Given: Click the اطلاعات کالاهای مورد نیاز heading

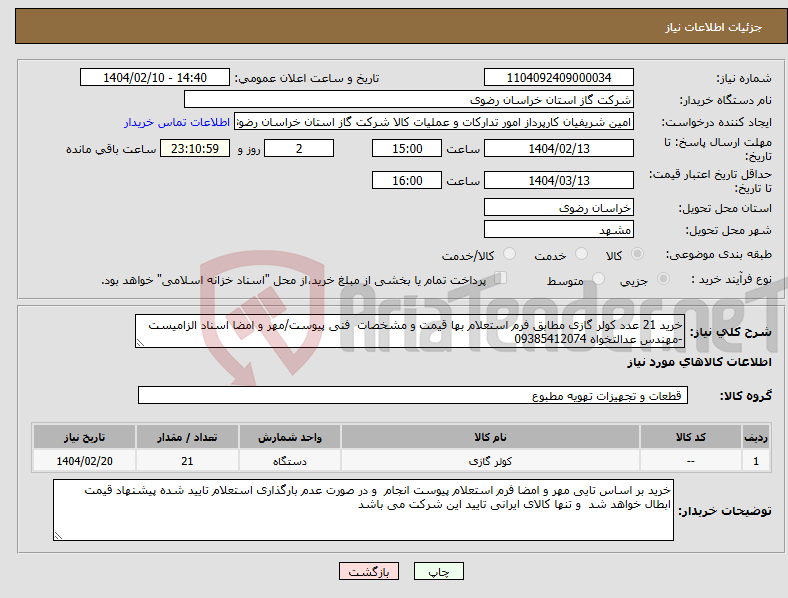Looking at the screenshot, I should (x=699, y=362).
